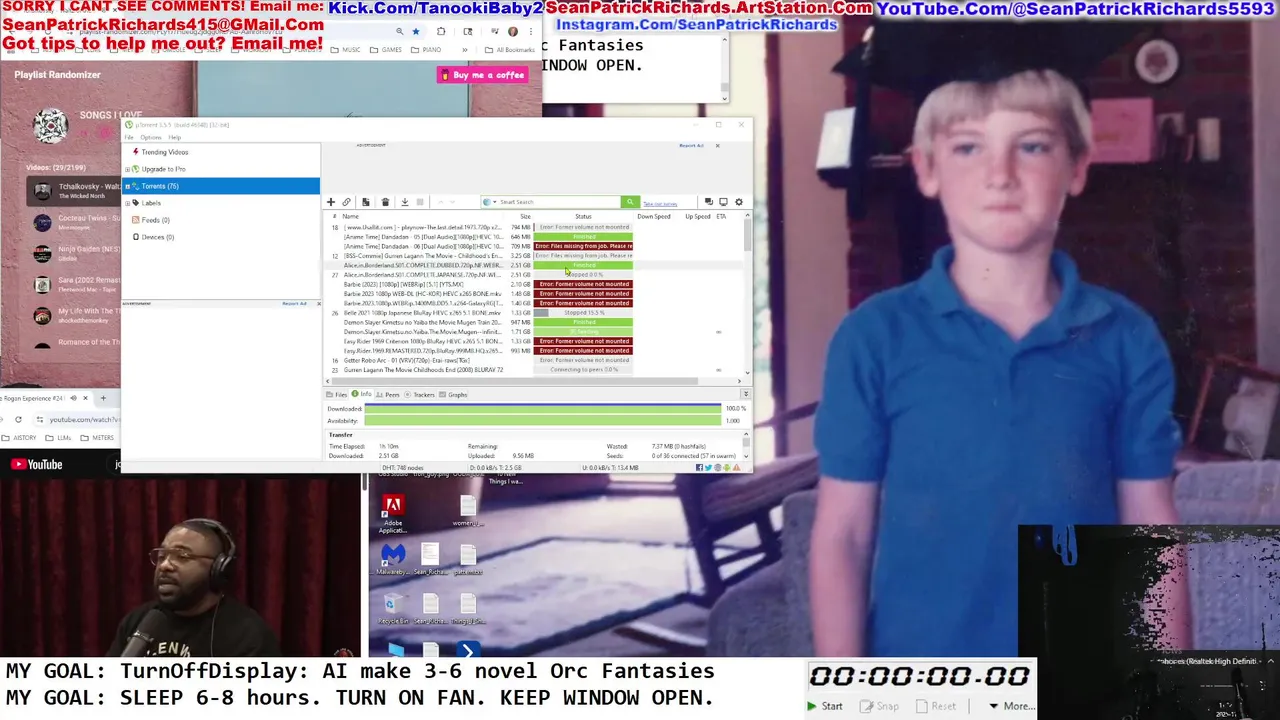
Task: Open search engine dropdown in Smart Search
Action: [x=494, y=202]
